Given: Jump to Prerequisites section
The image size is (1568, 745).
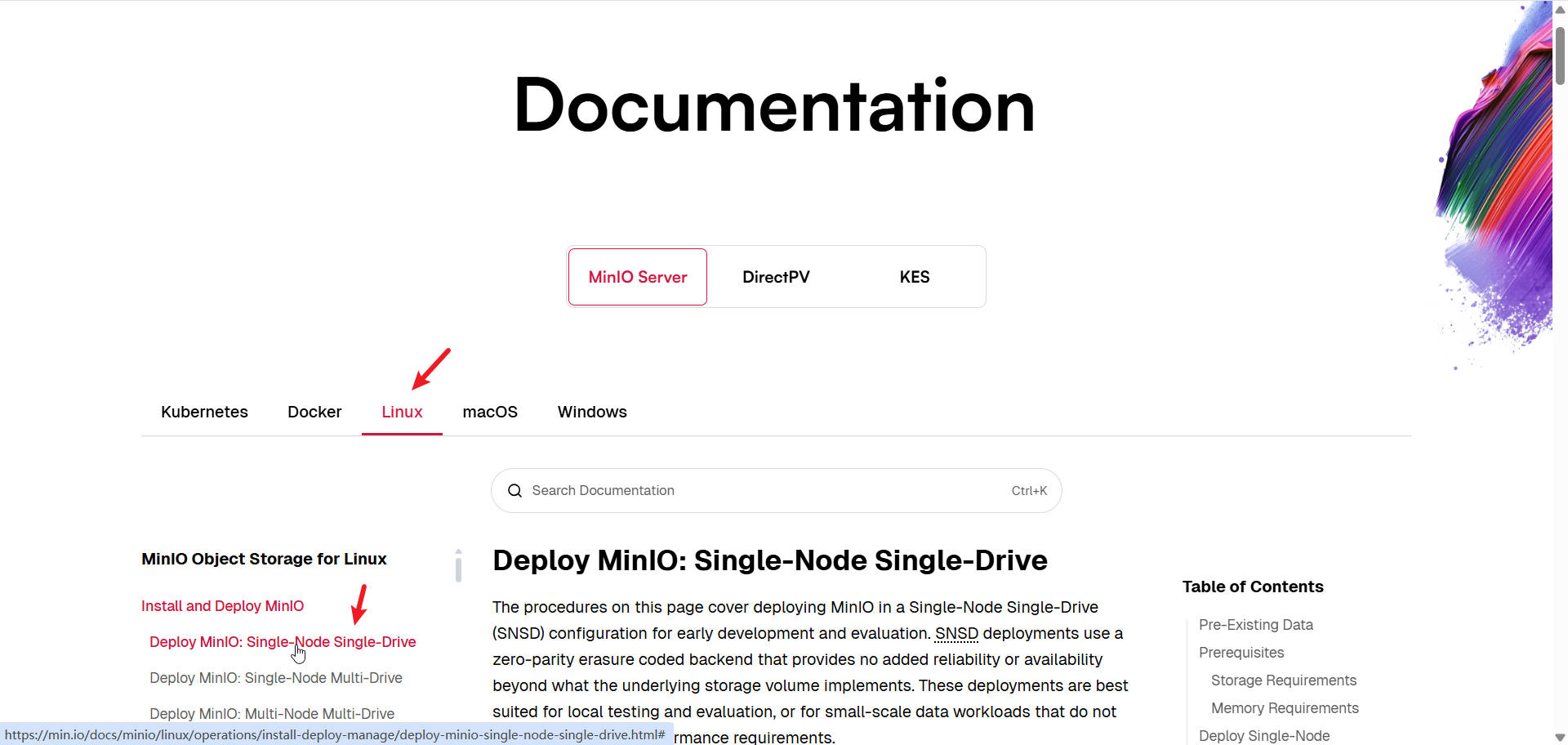Looking at the screenshot, I should click(1241, 653).
